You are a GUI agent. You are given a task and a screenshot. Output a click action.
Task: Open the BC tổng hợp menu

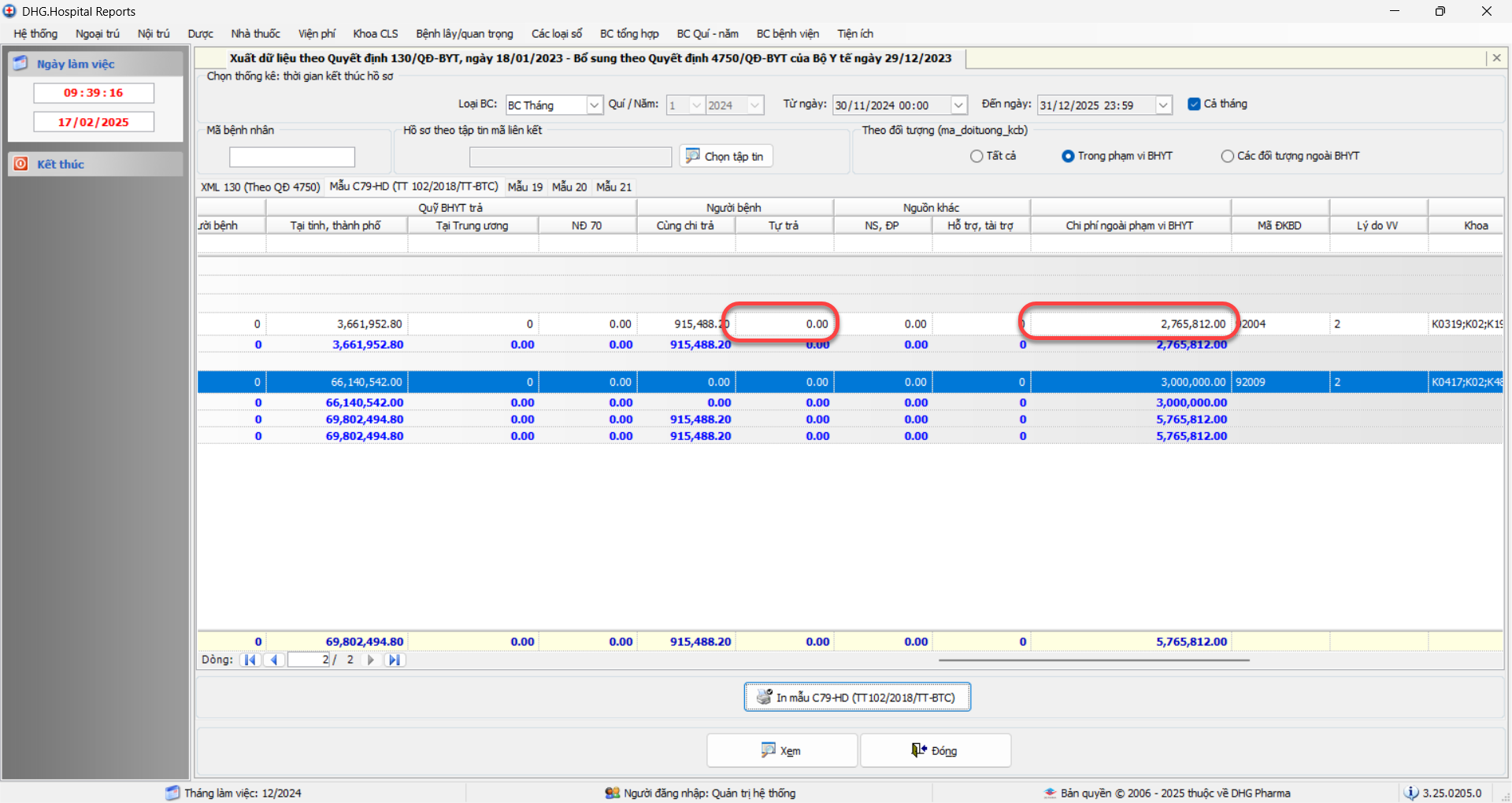[629, 34]
